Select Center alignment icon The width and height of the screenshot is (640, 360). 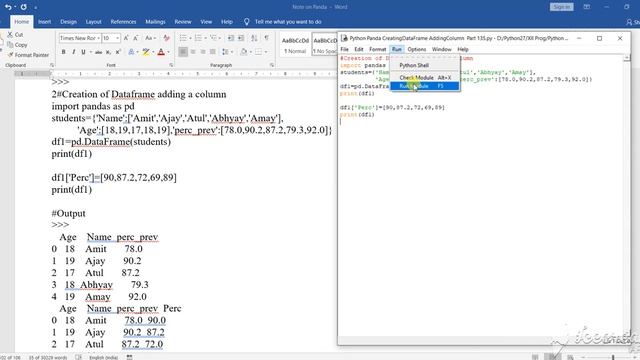tap(193, 52)
